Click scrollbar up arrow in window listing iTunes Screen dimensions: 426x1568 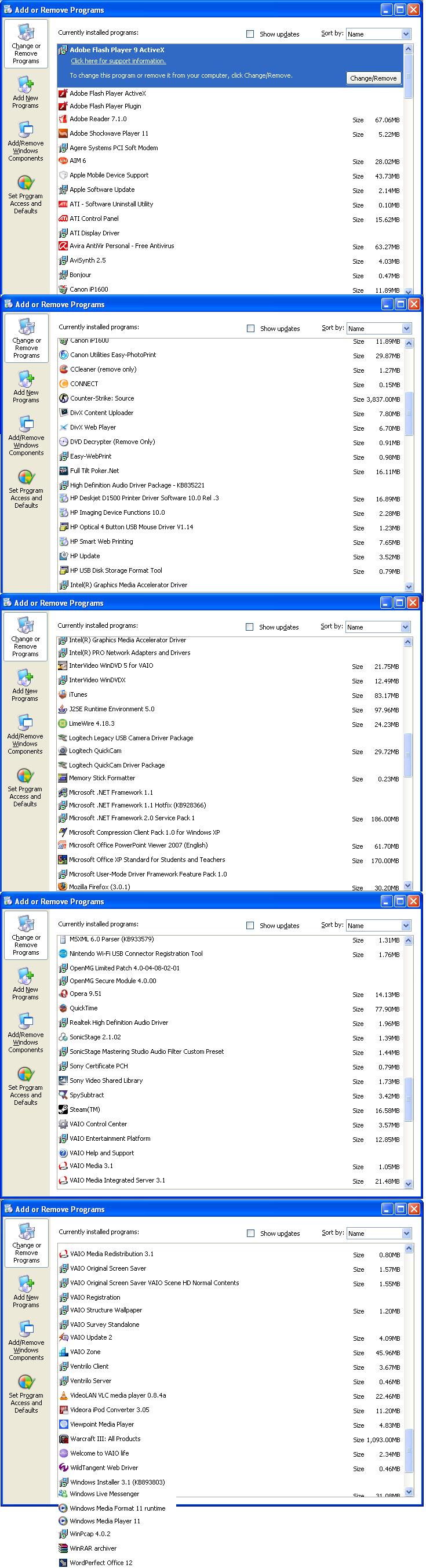pyautogui.click(x=408, y=642)
